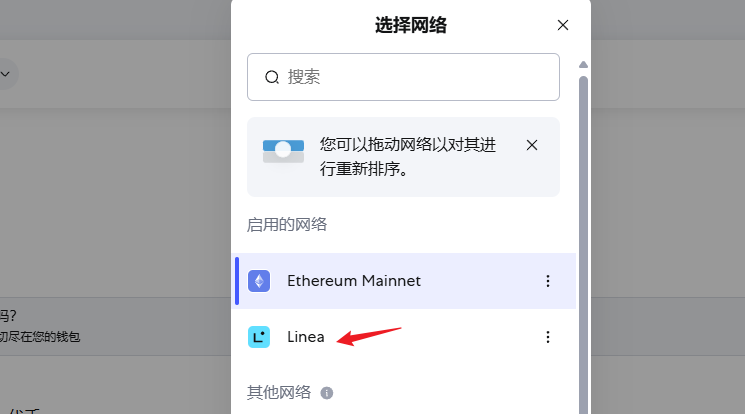Viewport: 745px width, 414px height.
Task: Click the magnifier search icon
Action: (x=272, y=77)
